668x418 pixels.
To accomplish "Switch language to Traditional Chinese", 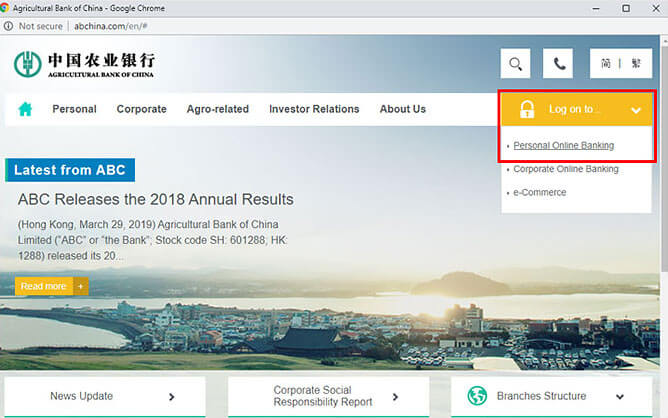I will tap(635, 64).
